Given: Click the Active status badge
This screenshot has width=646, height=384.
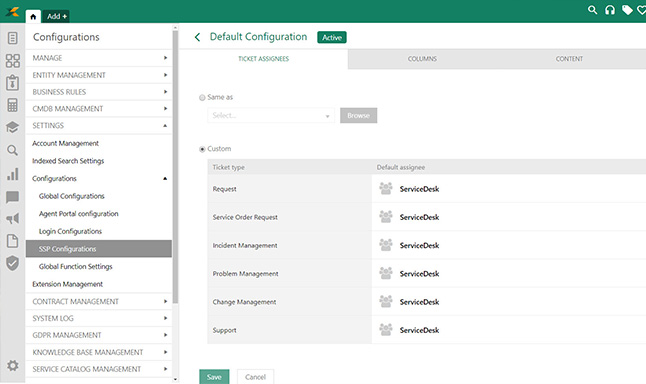Looking at the screenshot, I should [332, 37].
